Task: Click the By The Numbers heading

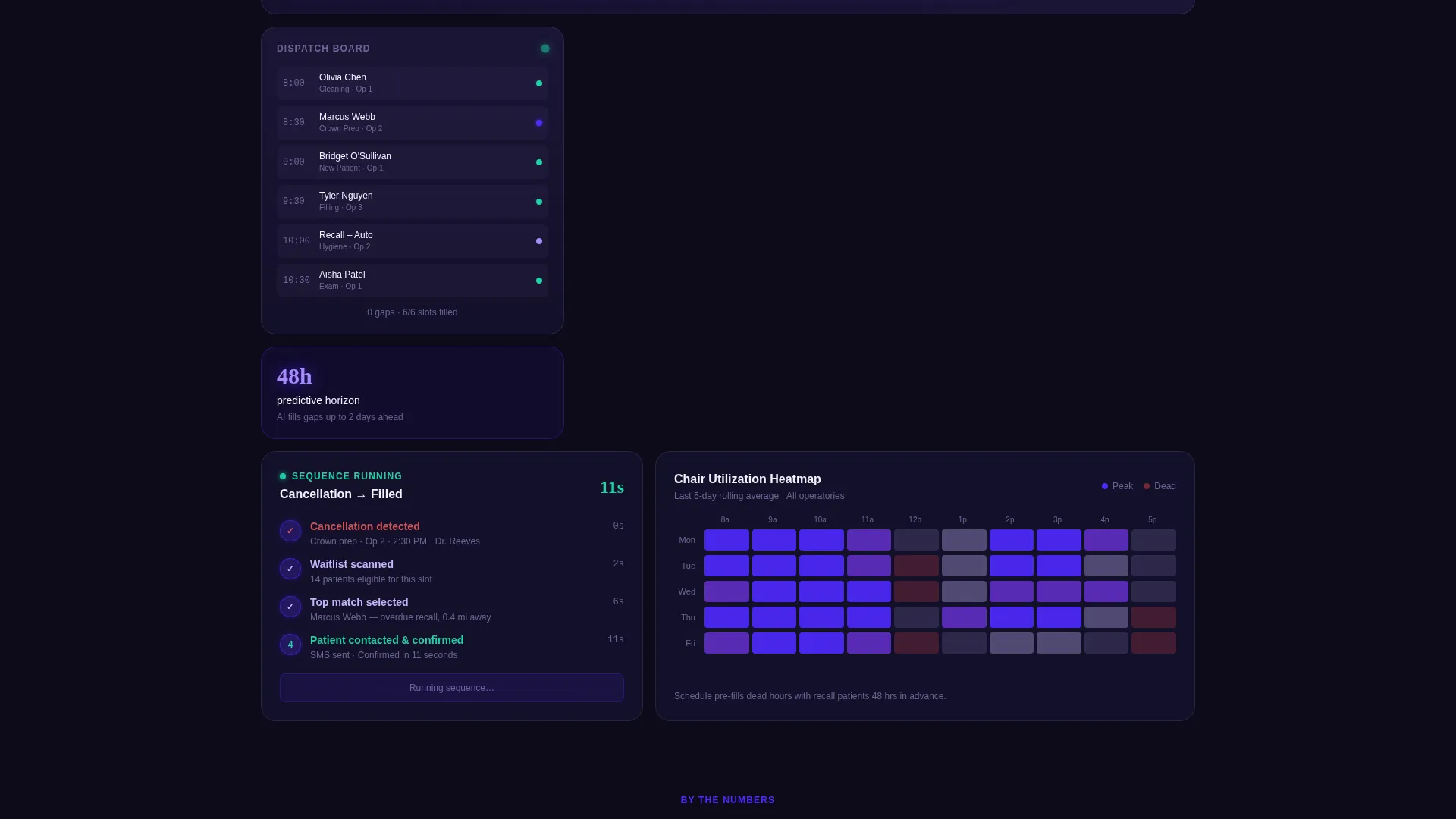Action: point(728,800)
